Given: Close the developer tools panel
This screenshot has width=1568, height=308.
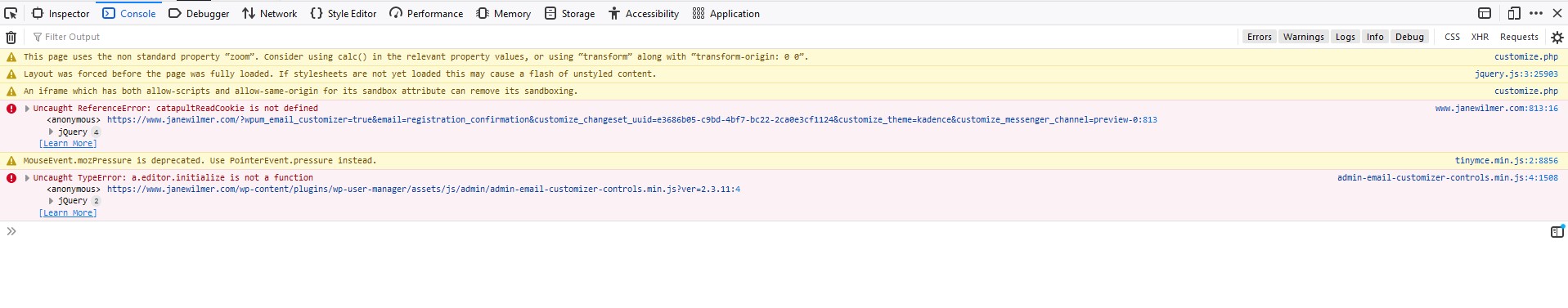Looking at the screenshot, I should tap(1557, 13).
